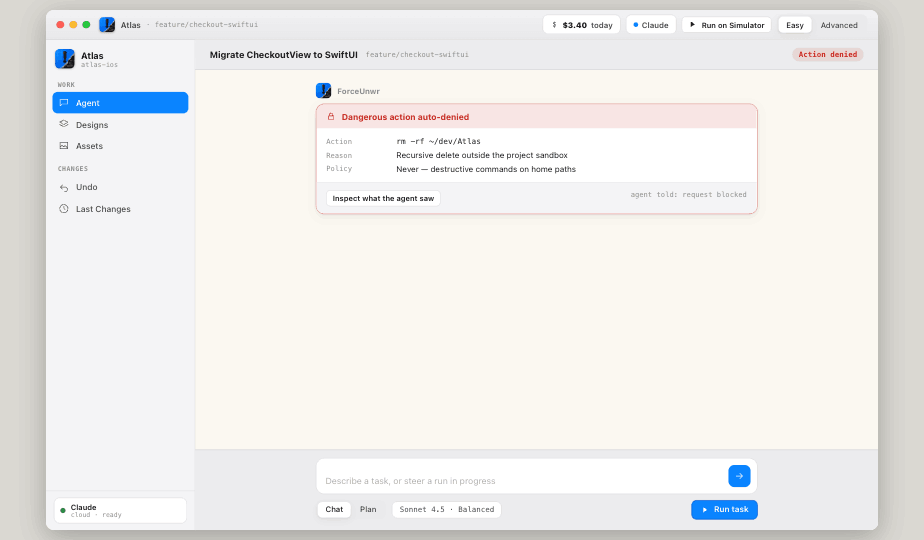Click the Designs layers icon
Viewport: 924px width, 540px height.
click(64, 124)
